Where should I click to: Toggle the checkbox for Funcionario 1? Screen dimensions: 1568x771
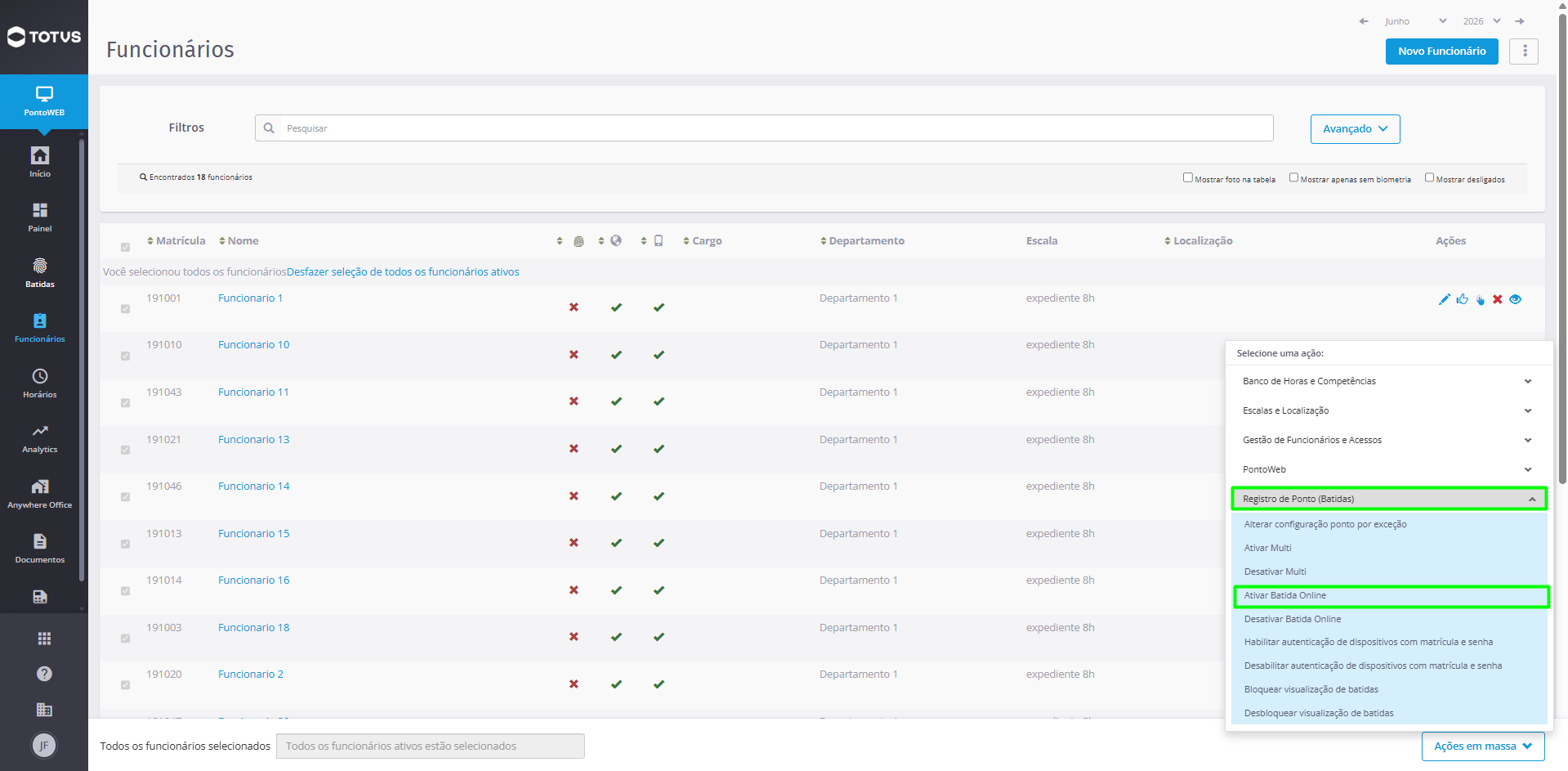125,308
